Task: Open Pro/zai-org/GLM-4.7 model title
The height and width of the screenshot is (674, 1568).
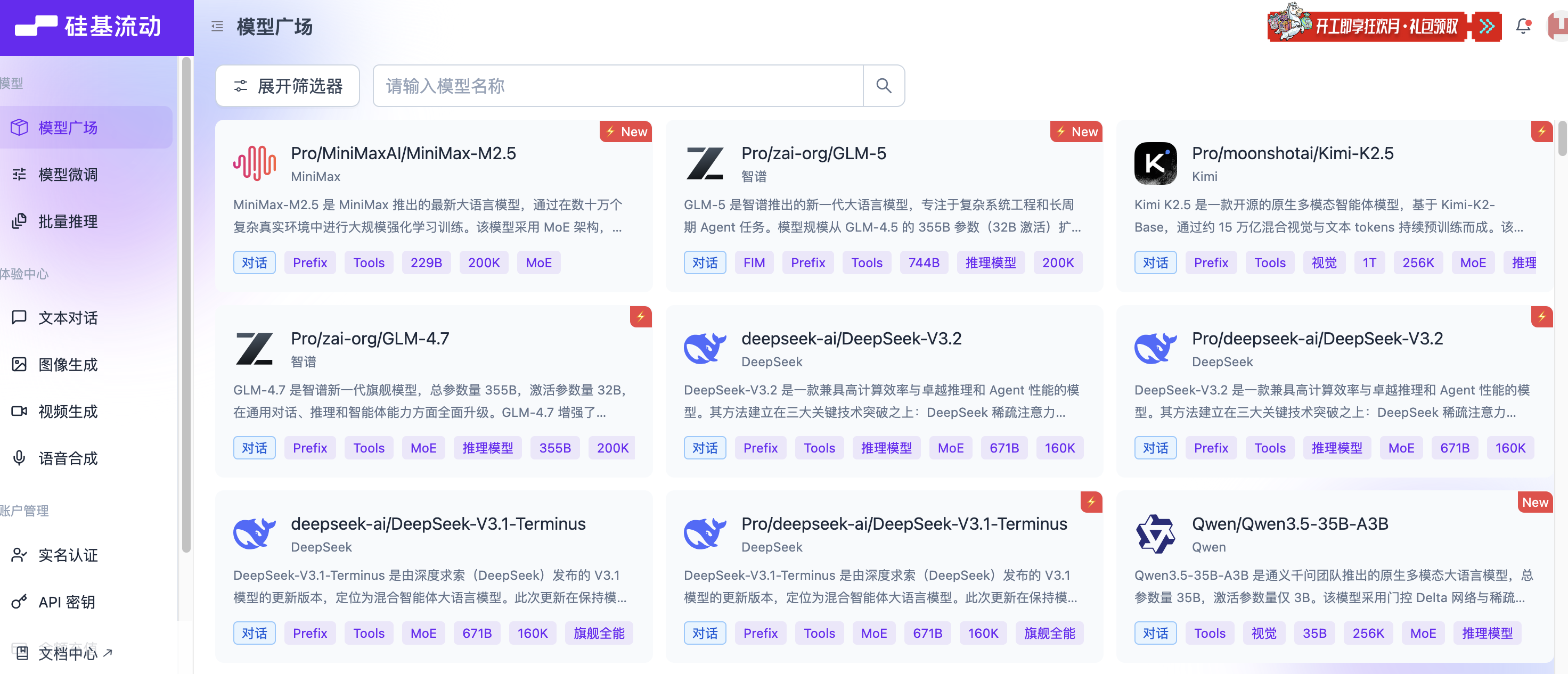Action: pyautogui.click(x=370, y=338)
